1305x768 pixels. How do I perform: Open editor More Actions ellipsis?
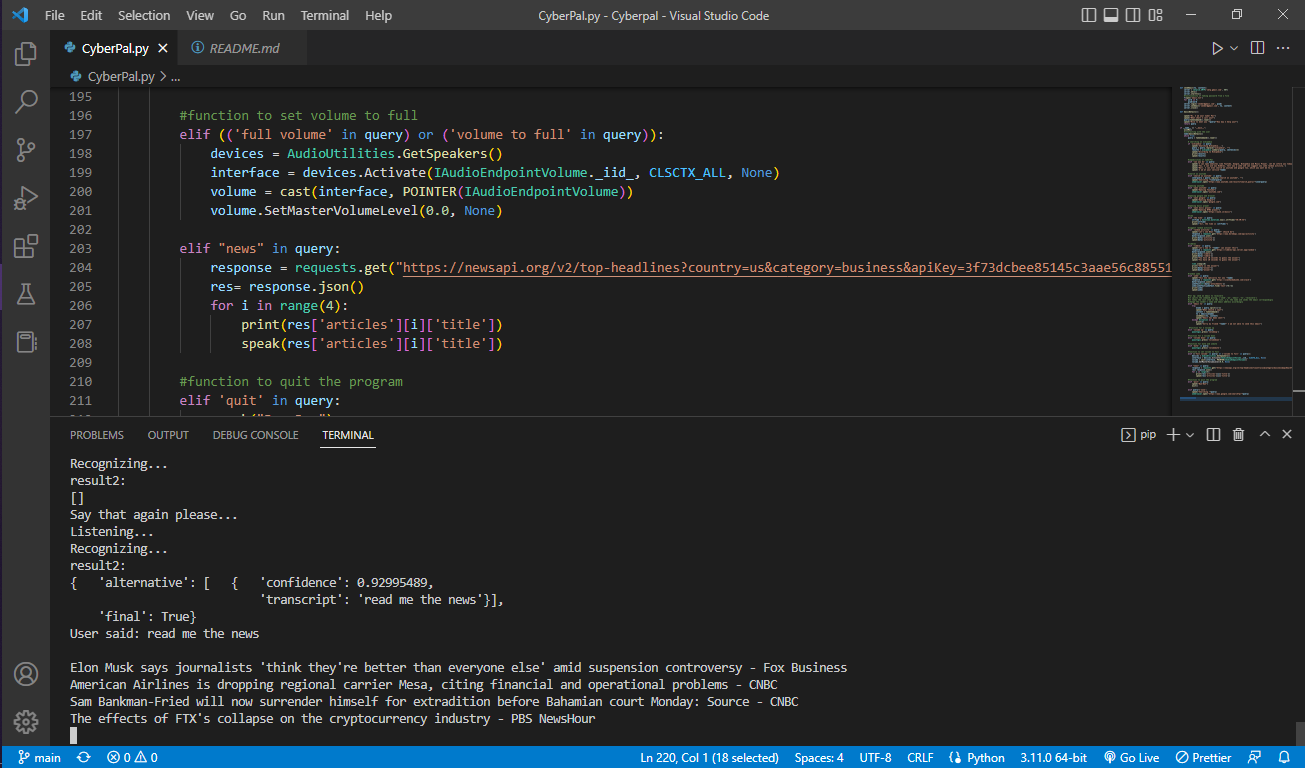[x=1285, y=48]
